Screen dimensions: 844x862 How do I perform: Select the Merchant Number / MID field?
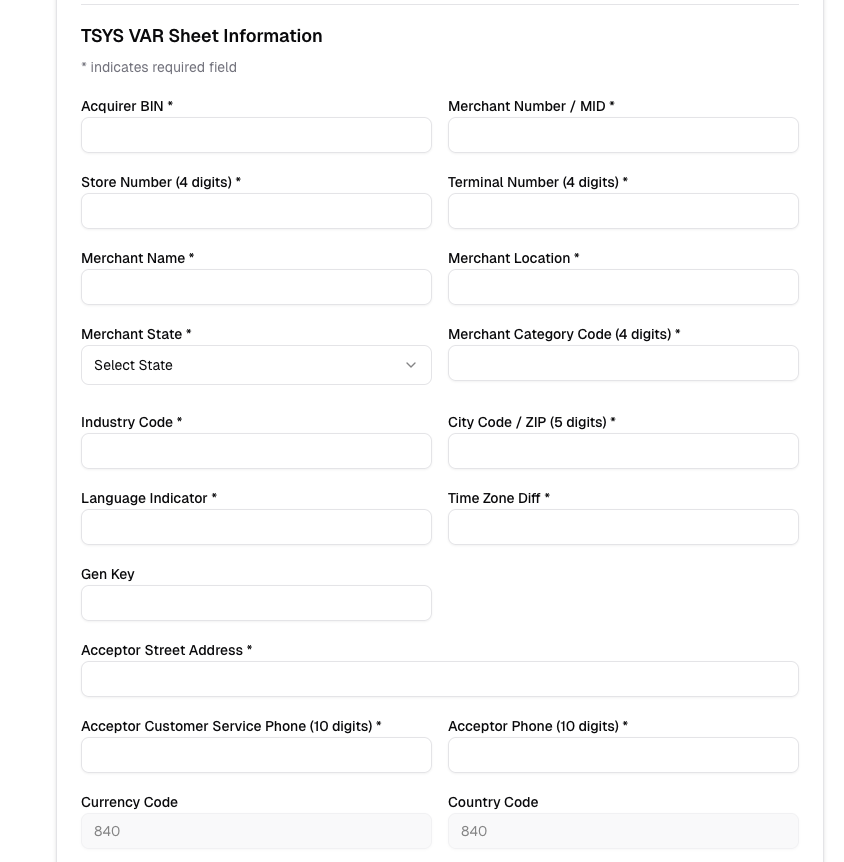(x=623, y=135)
